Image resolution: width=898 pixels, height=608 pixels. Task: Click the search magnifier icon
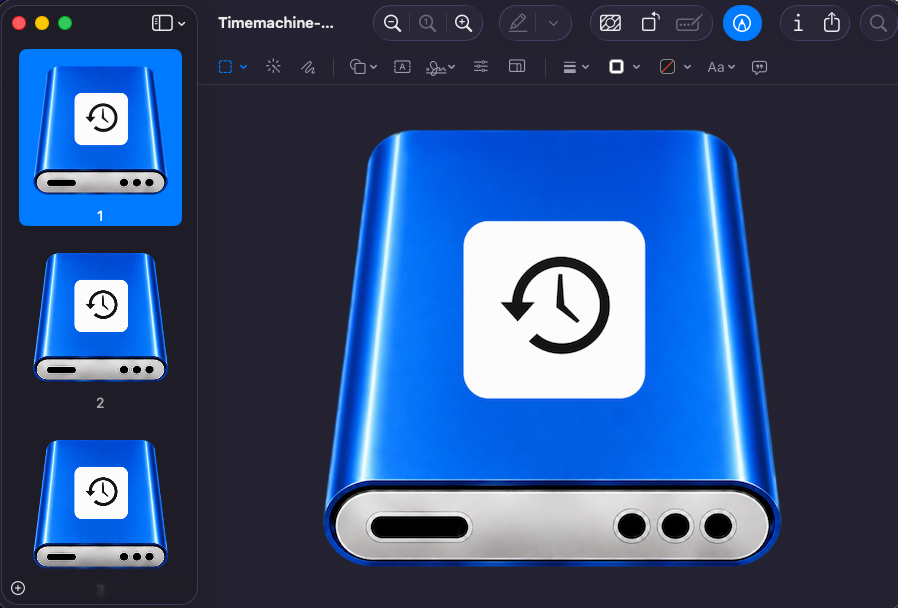coord(878,23)
